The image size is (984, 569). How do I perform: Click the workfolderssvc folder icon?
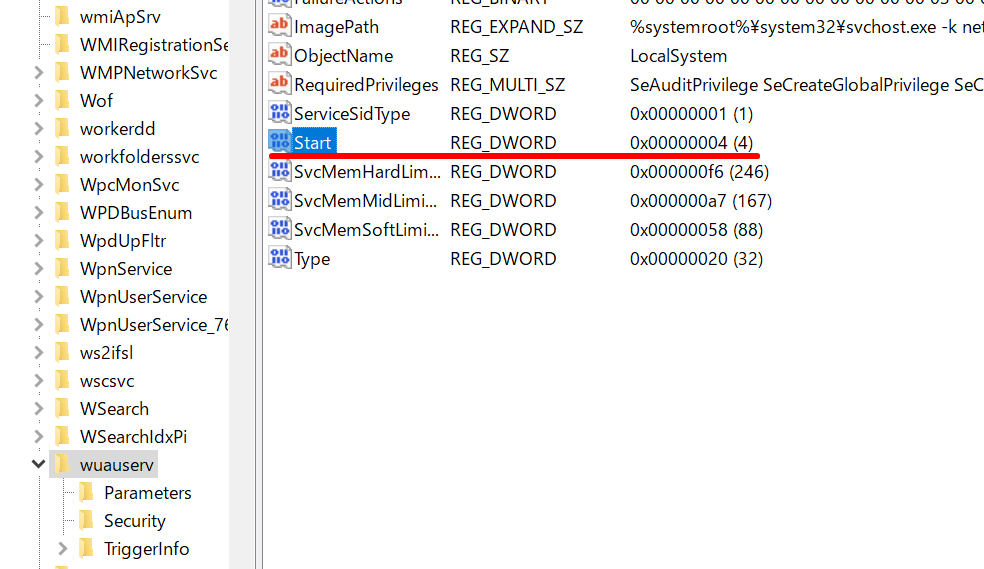coord(62,157)
